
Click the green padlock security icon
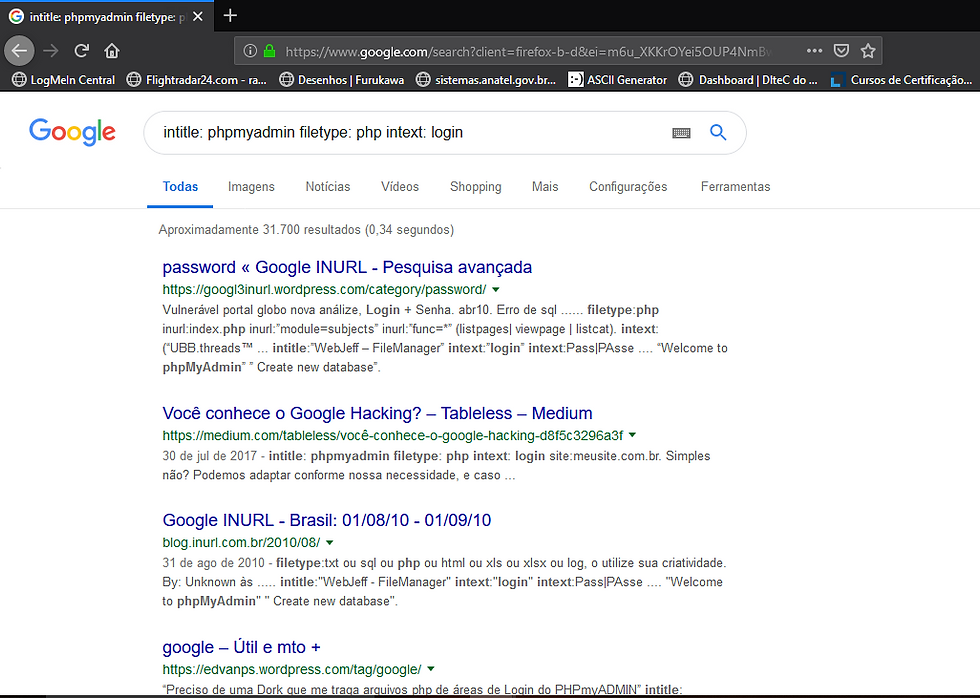[x=269, y=51]
